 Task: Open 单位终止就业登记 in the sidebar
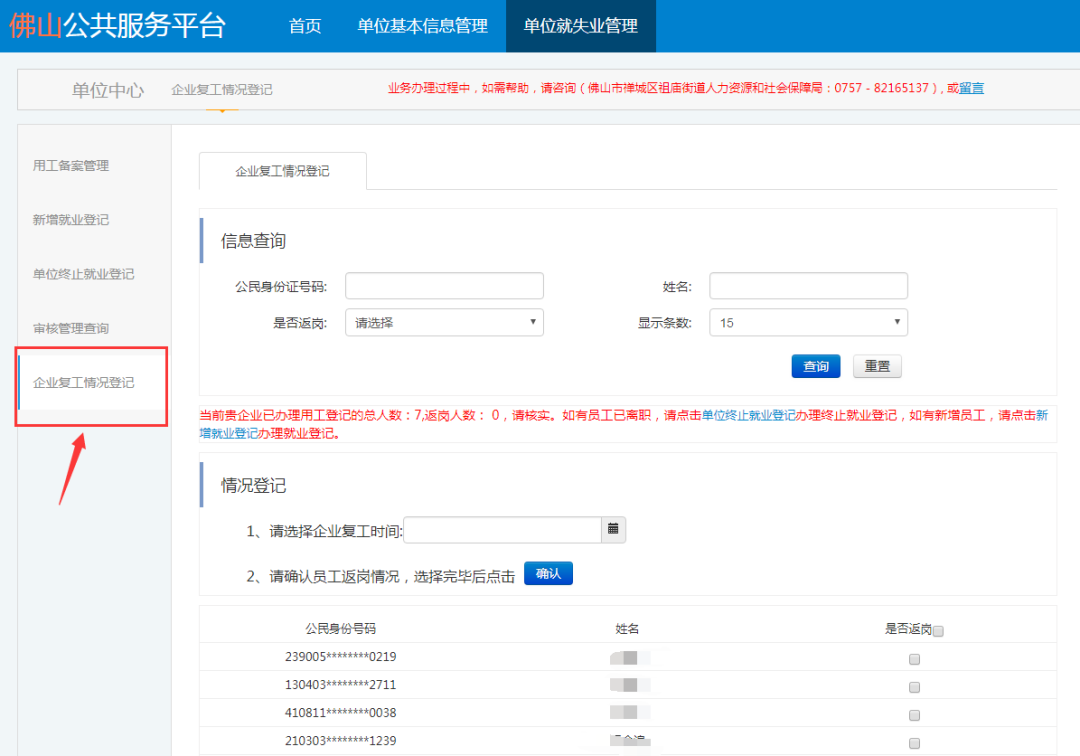pyautogui.click(x=83, y=274)
